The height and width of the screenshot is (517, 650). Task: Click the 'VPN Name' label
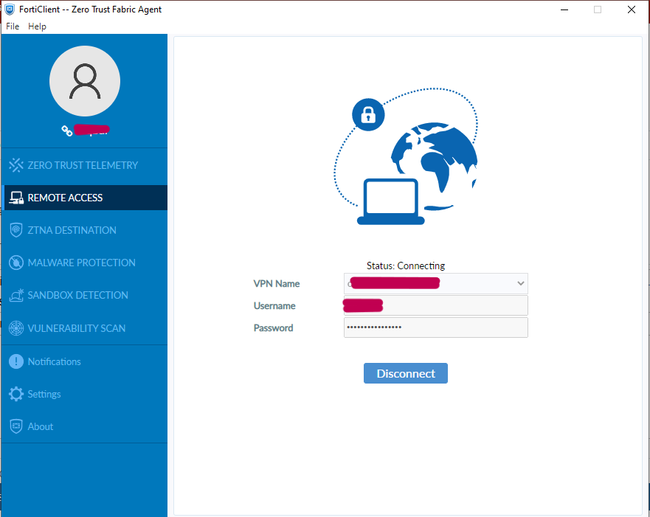(276, 284)
